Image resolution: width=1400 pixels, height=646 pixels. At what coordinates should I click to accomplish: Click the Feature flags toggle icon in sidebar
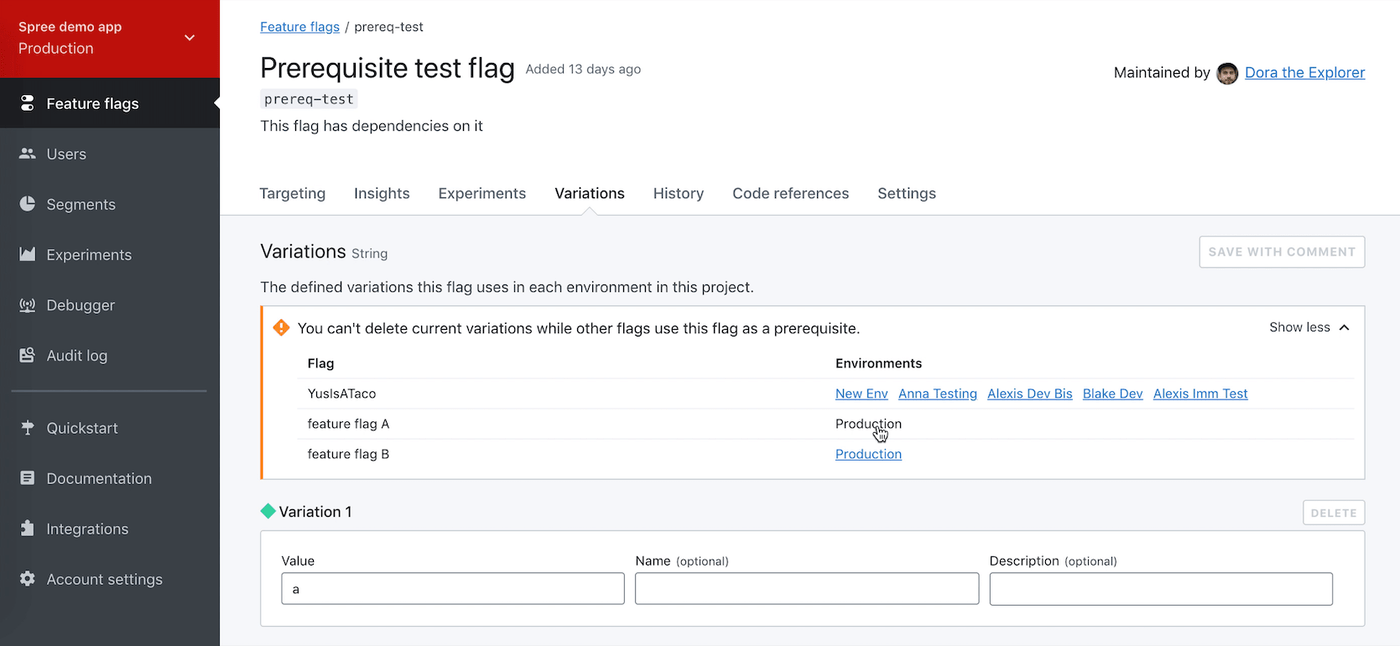27,103
